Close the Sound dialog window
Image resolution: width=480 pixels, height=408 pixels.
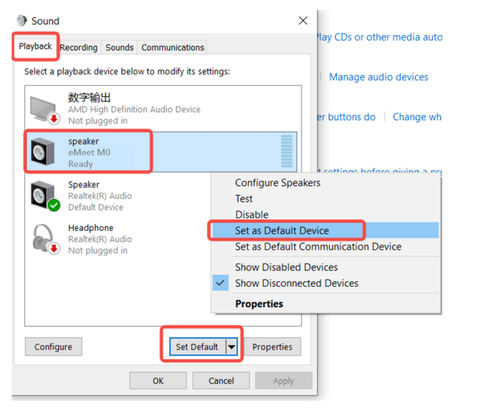coord(303,21)
